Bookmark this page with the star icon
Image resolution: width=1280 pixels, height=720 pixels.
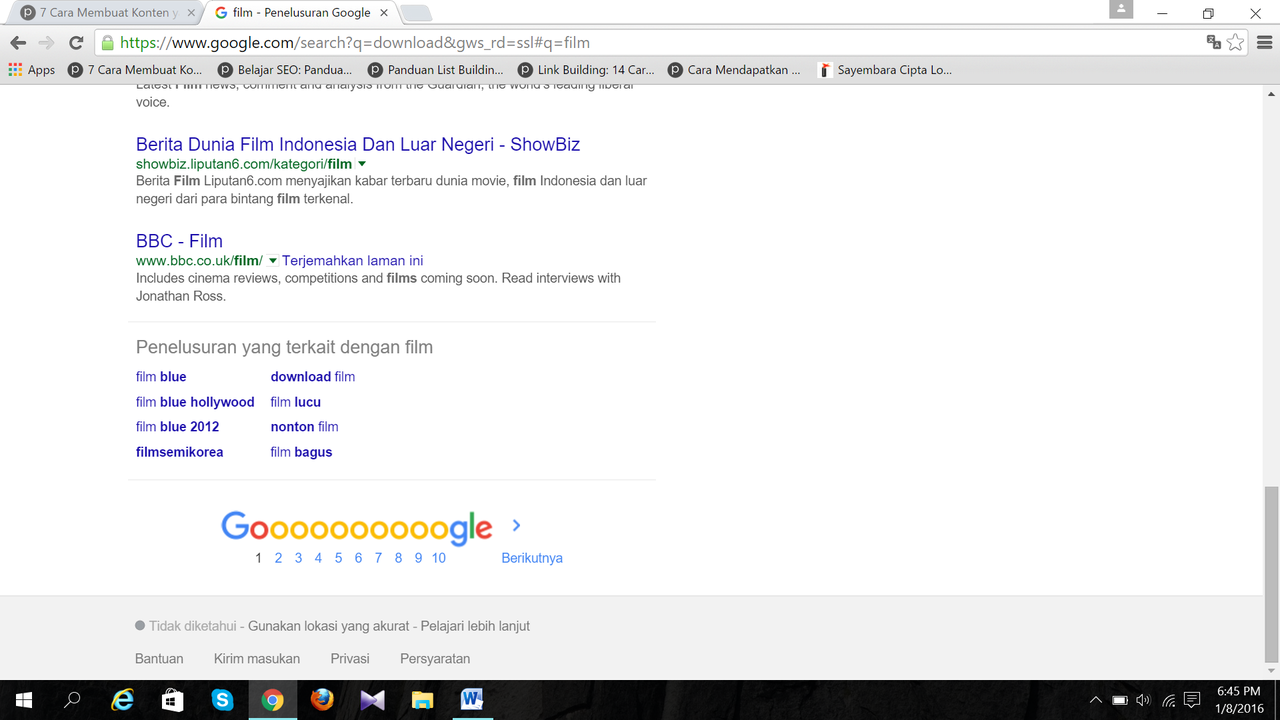1236,43
